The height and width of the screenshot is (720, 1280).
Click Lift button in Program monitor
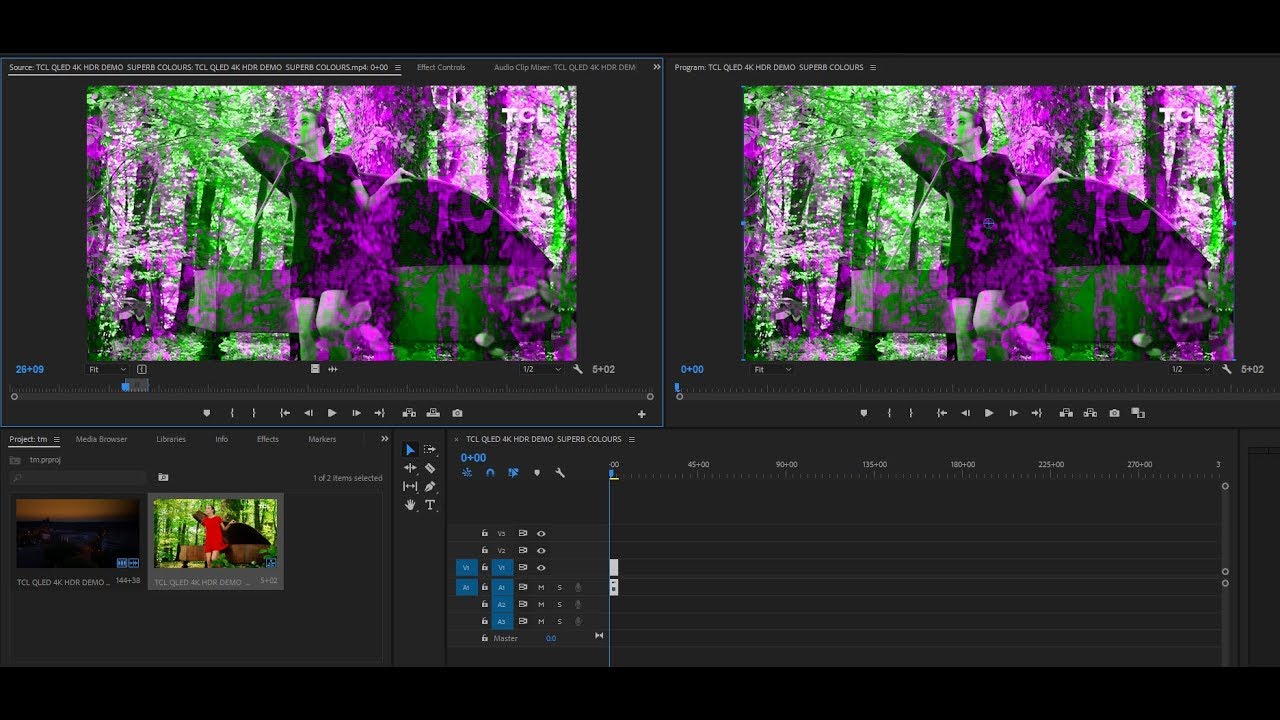(1066, 413)
